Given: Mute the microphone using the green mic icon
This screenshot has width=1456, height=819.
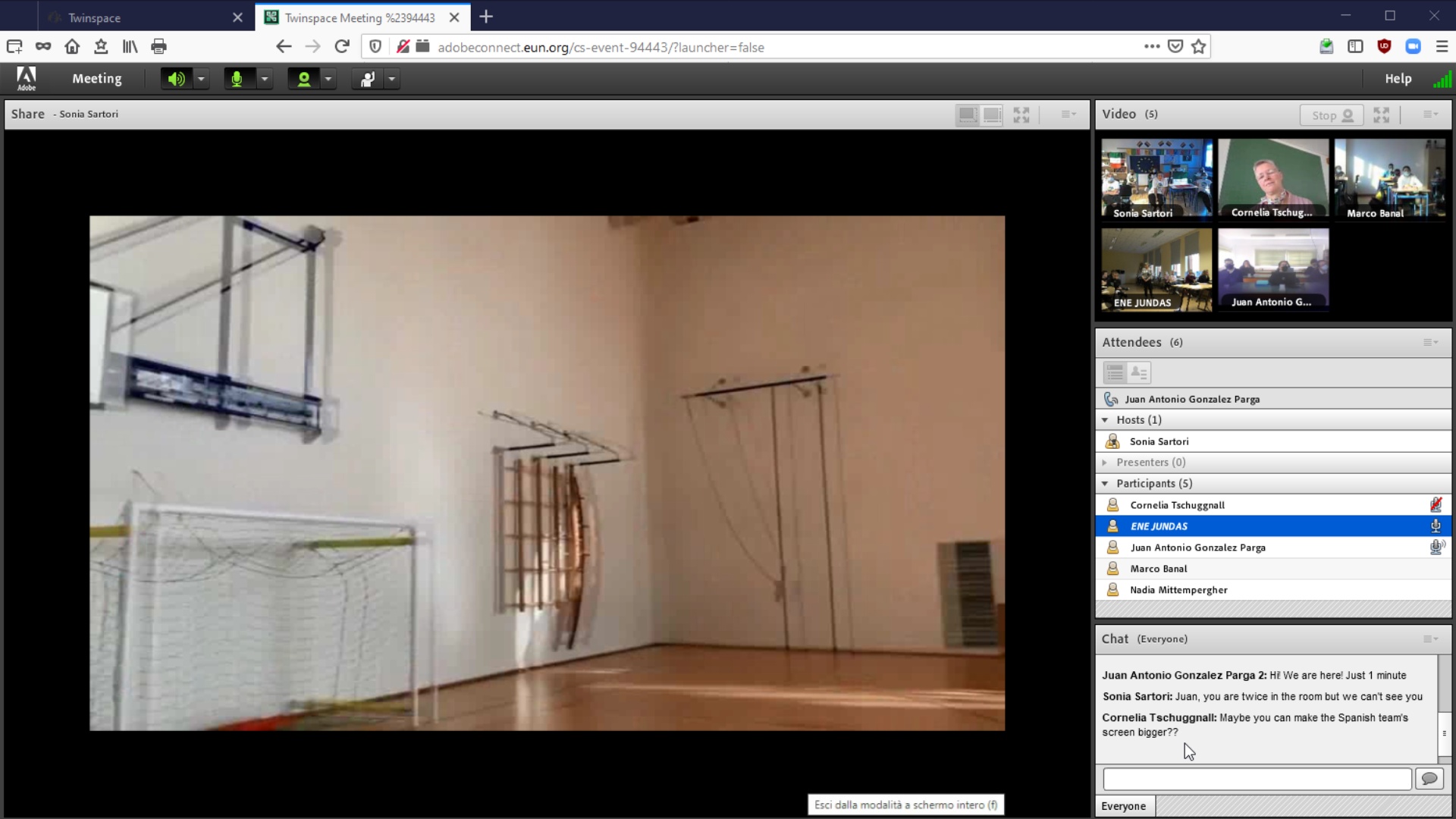Looking at the screenshot, I should [x=237, y=79].
